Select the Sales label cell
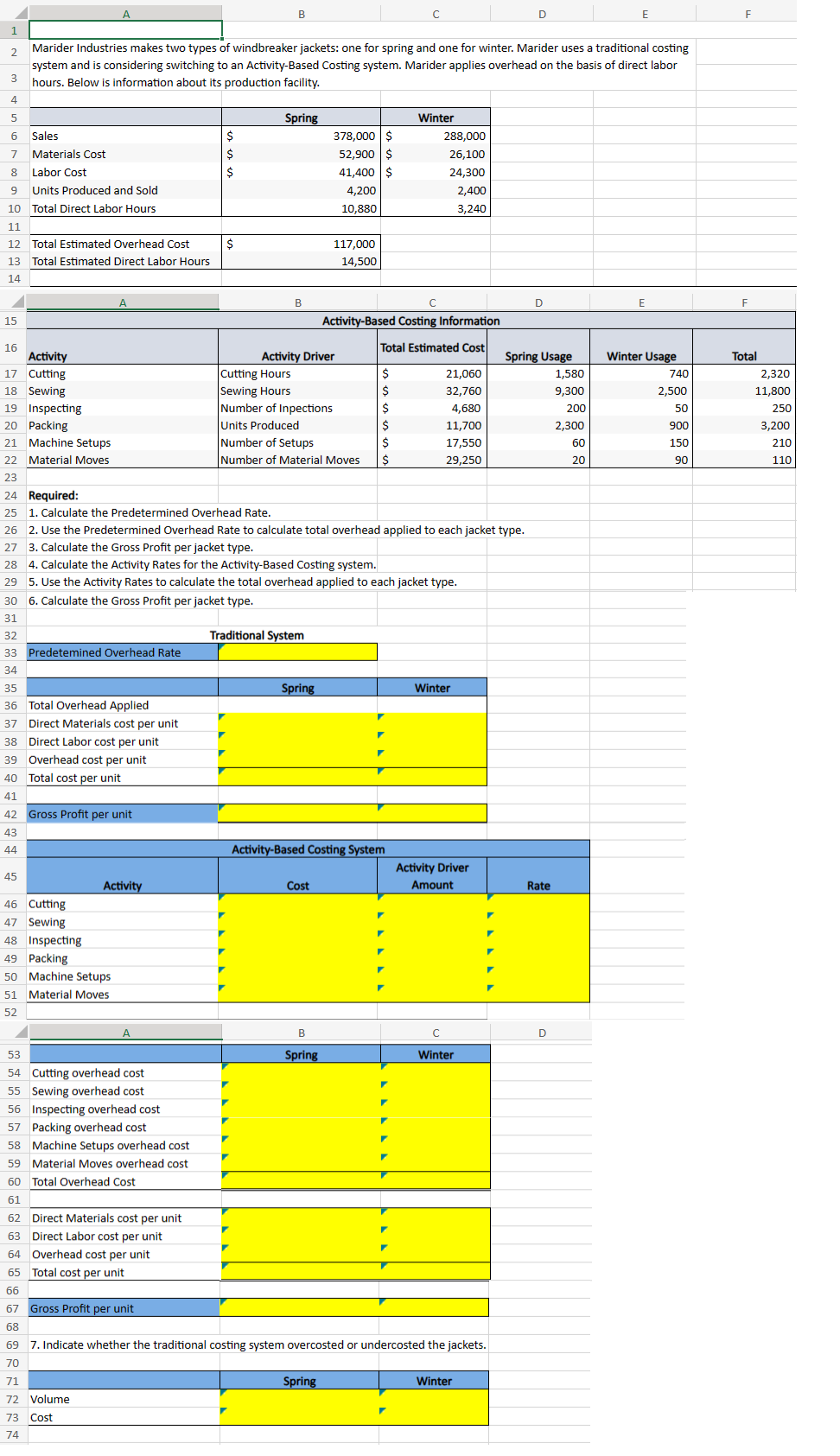The image size is (840, 1456). [126, 136]
